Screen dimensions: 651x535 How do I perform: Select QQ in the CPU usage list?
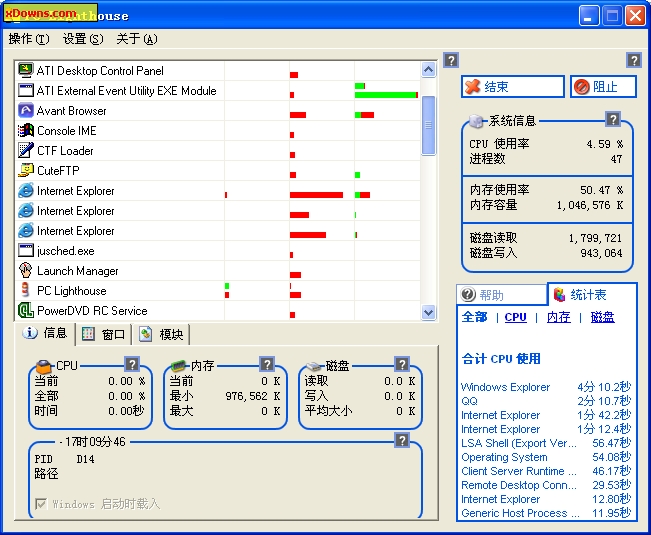pyautogui.click(x=469, y=401)
